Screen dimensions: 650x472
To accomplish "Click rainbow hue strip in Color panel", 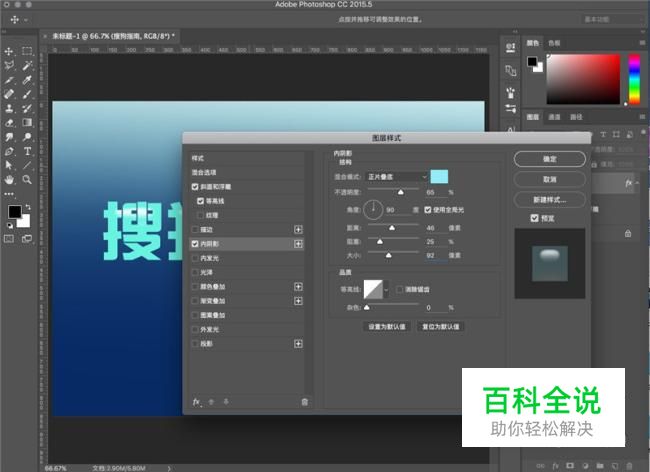I will coord(634,79).
